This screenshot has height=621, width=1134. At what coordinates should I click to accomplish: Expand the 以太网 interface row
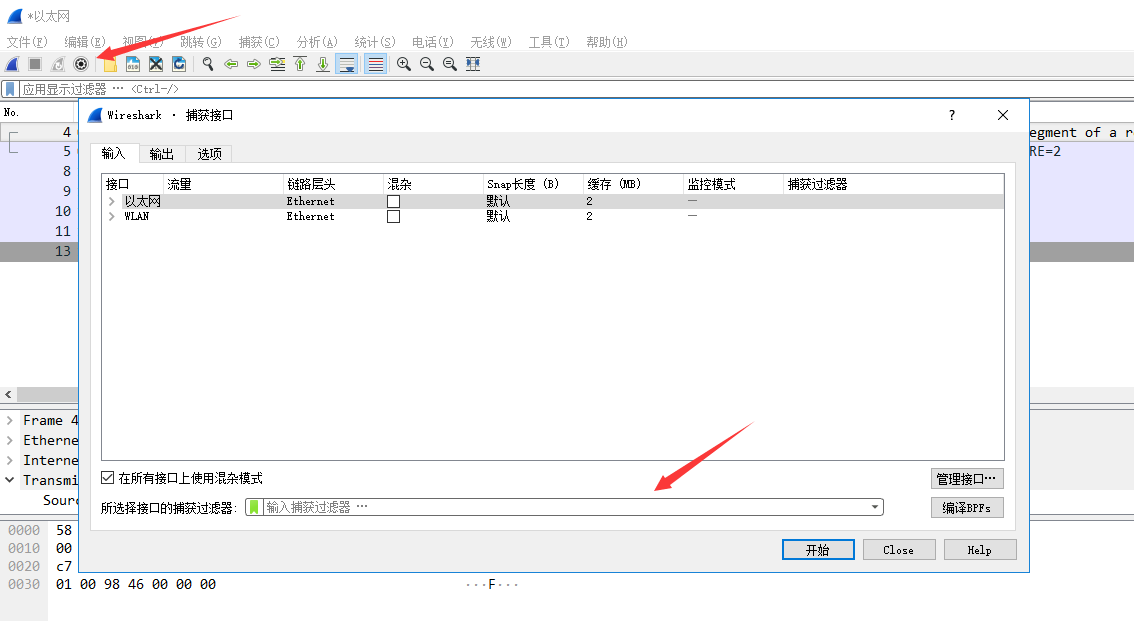coord(111,202)
